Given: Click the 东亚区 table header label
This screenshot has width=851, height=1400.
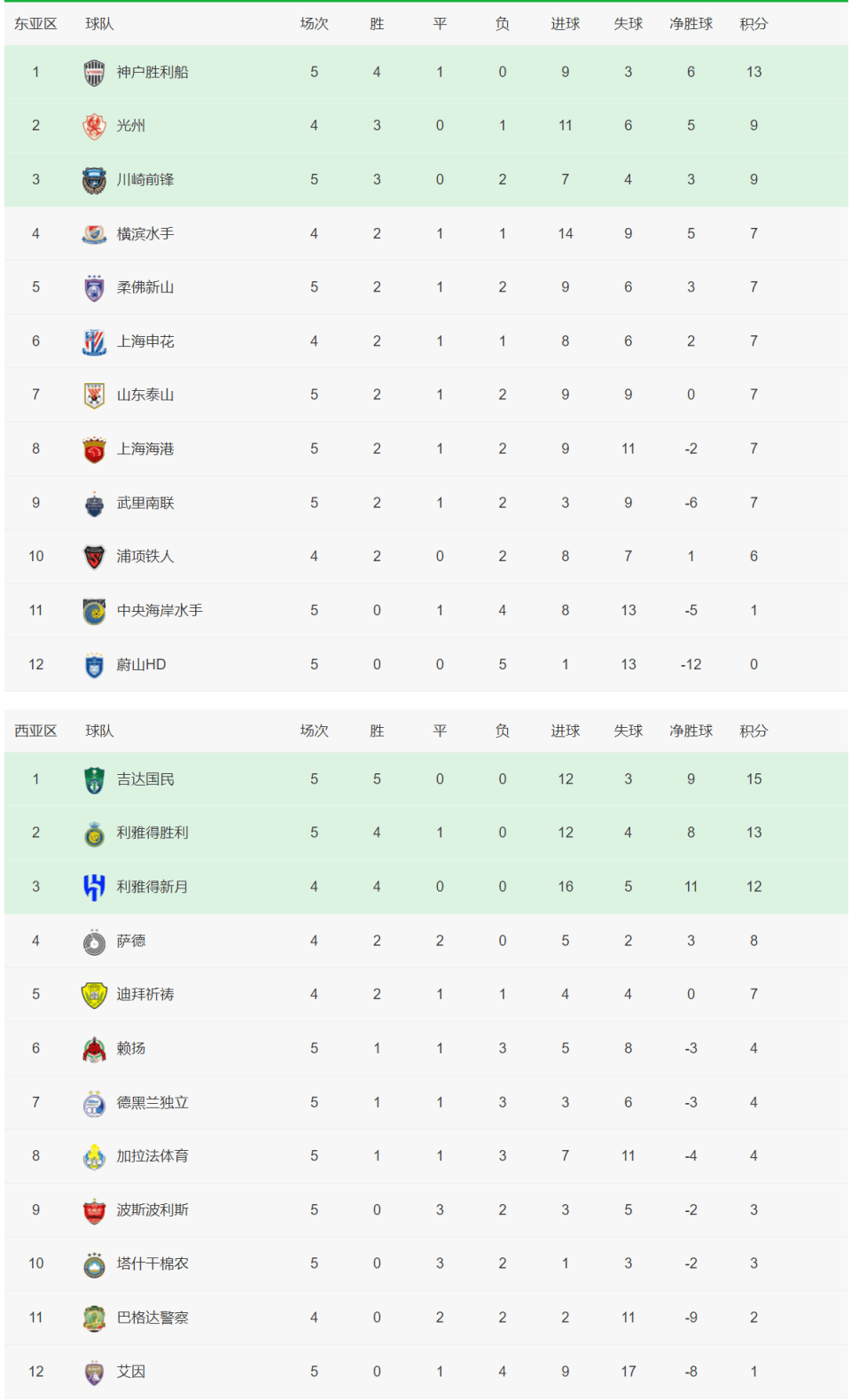Looking at the screenshot, I should [x=35, y=24].
